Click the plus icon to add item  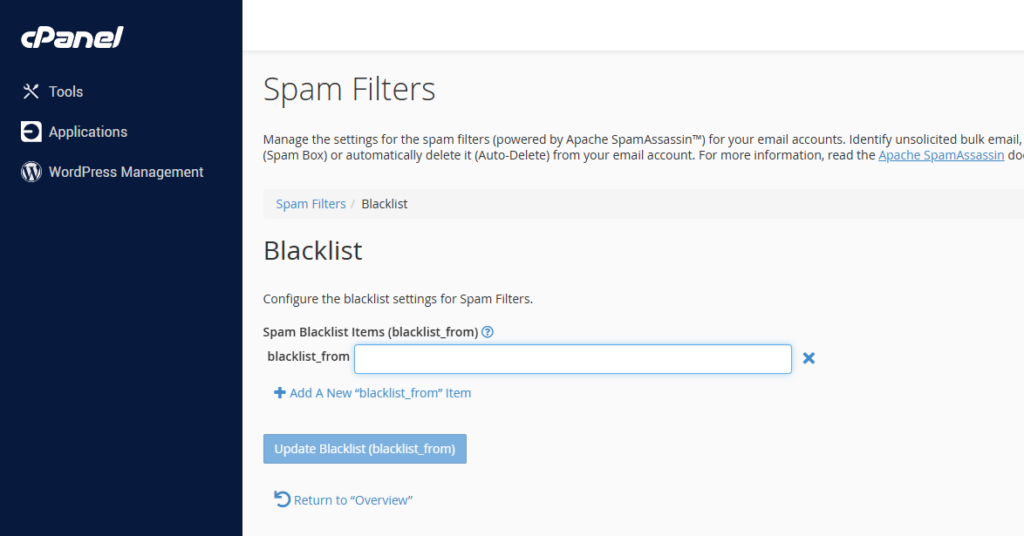pyautogui.click(x=280, y=393)
